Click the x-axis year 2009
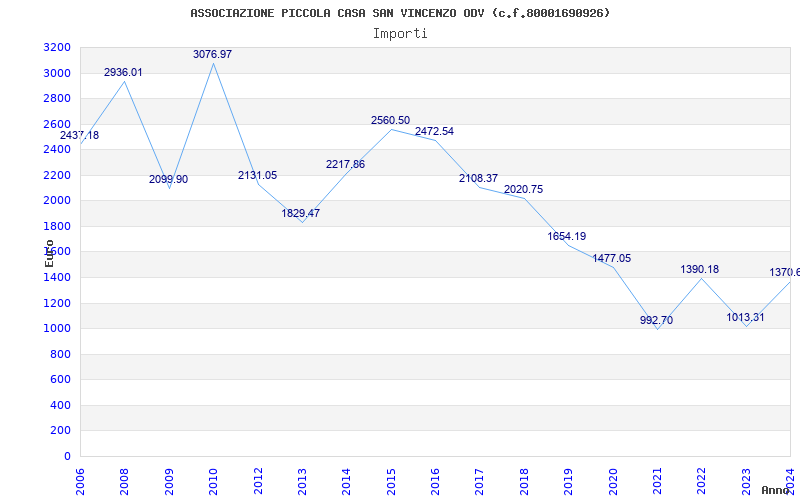Image resolution: width=800 pixels, height=500 pixels. coord(169,481)
